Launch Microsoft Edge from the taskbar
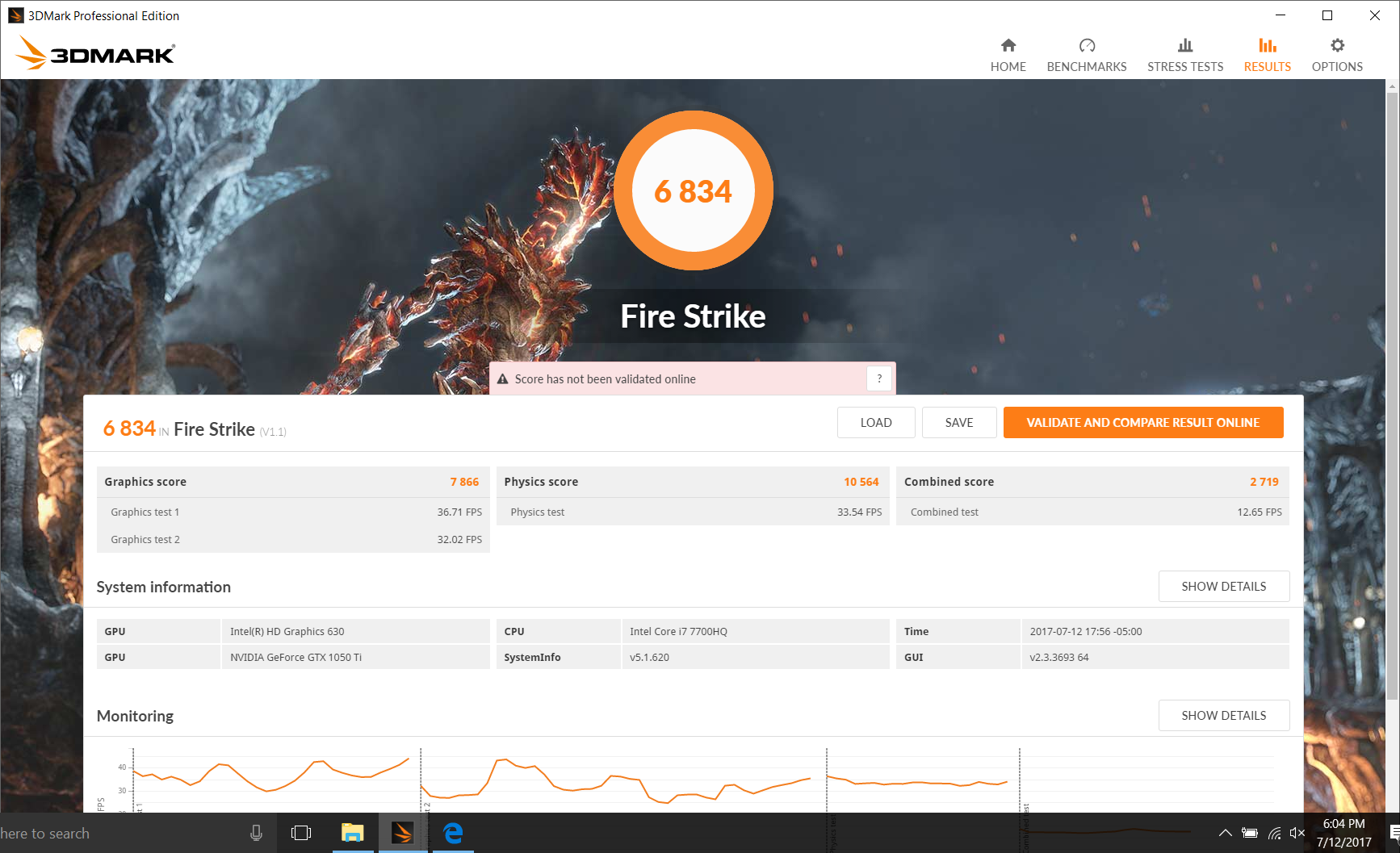This screenshot has height=853, width=1400. point(453,833)
